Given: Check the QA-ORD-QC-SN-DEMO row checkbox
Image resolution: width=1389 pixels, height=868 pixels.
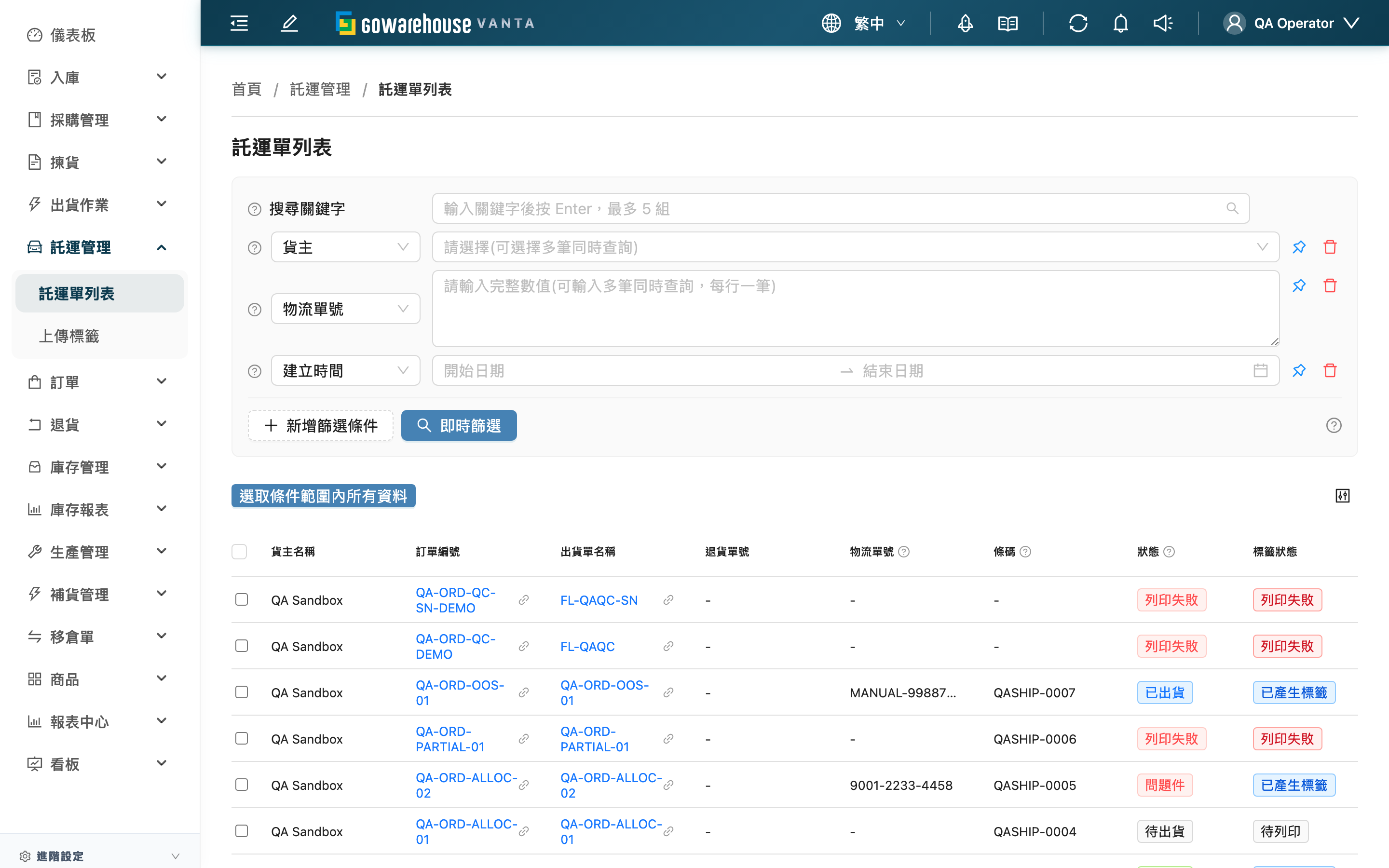Looking at the screenshot, I should coord(242,599).
